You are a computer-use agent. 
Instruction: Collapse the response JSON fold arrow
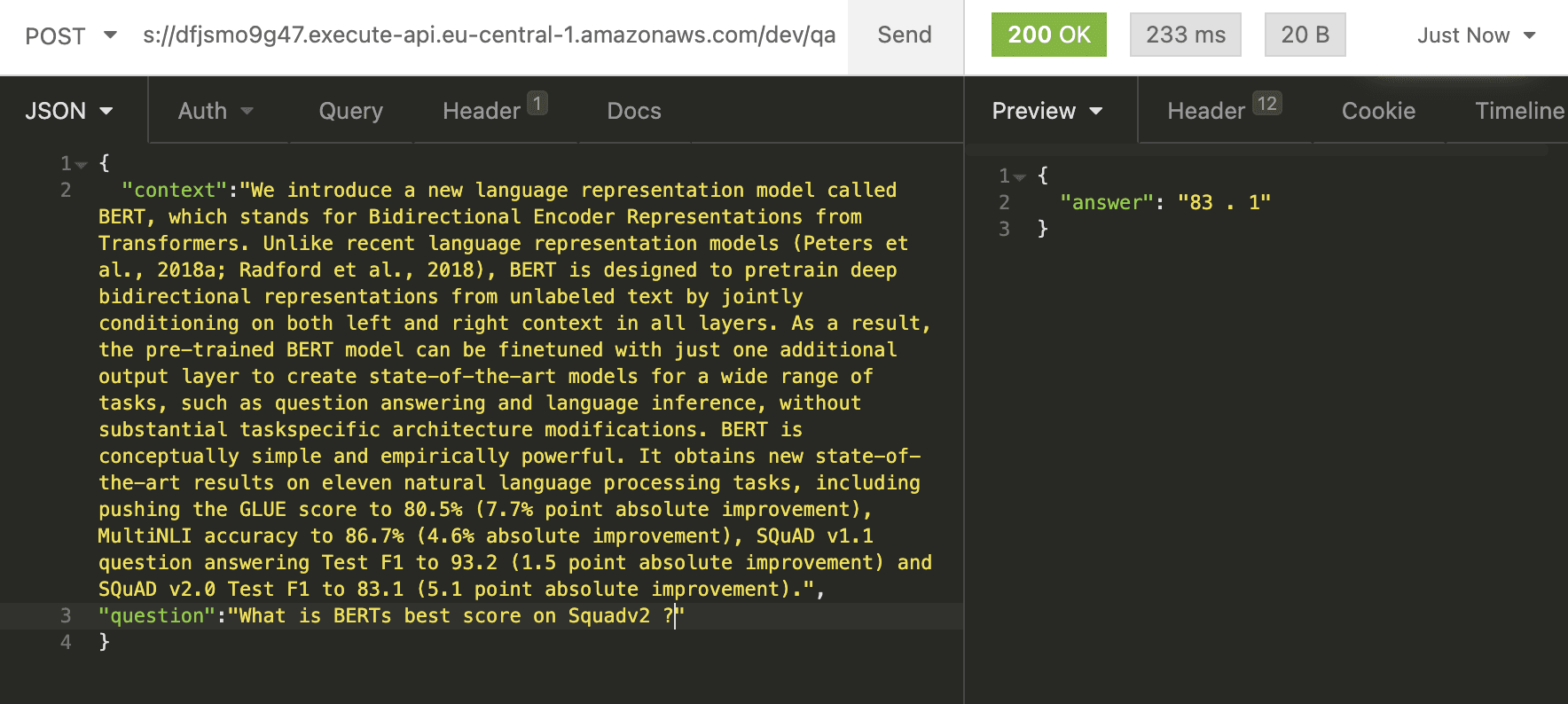1020,177
